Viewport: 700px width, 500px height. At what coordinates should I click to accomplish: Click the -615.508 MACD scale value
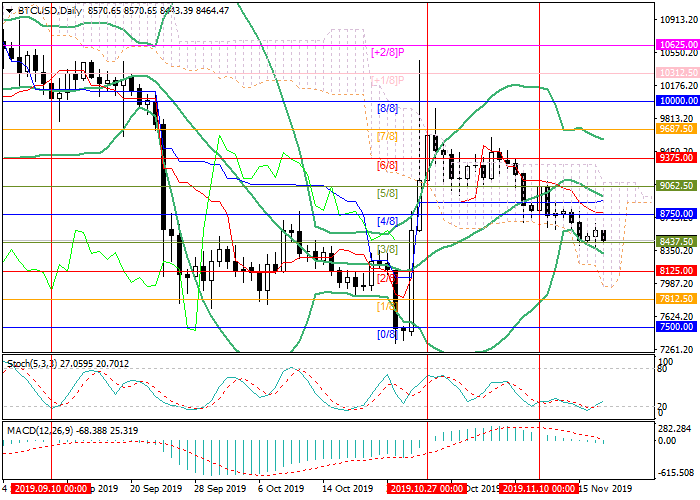[678, 472]
